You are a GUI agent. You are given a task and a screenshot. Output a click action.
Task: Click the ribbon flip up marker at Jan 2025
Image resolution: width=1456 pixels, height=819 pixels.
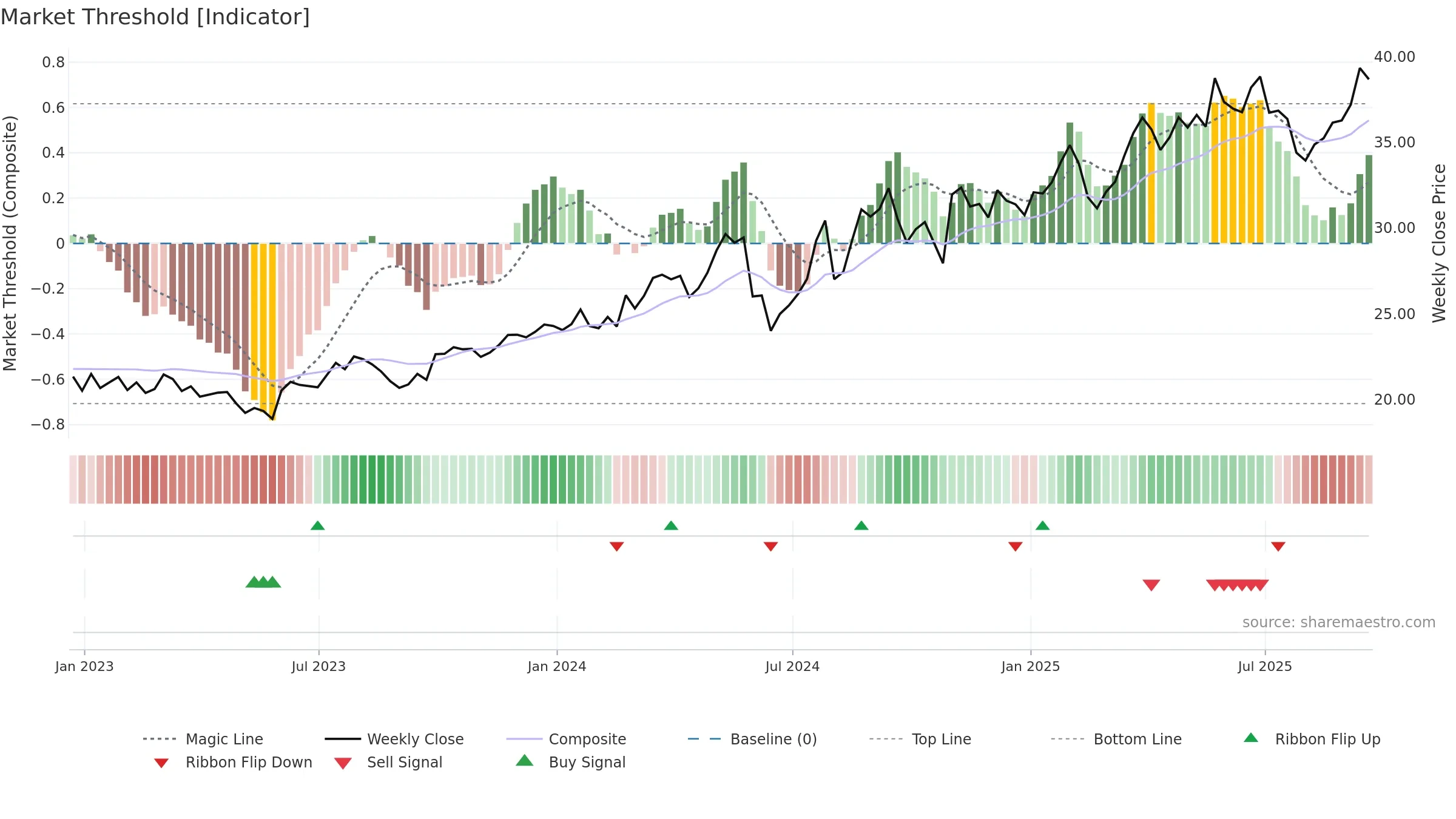1043,525
